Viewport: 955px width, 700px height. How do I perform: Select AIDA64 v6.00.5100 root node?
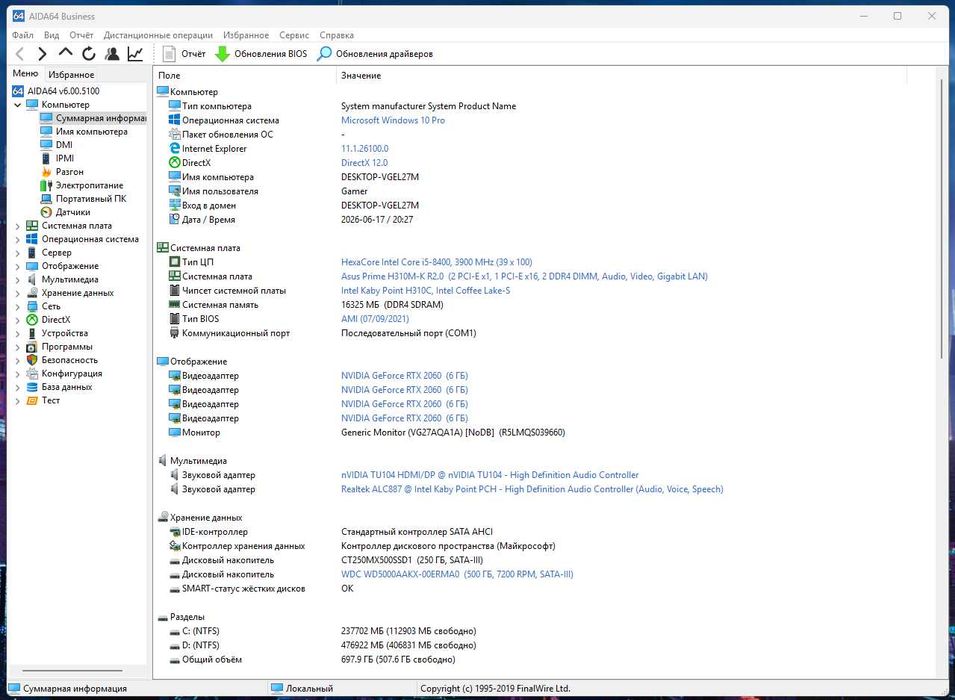(56, 91)
